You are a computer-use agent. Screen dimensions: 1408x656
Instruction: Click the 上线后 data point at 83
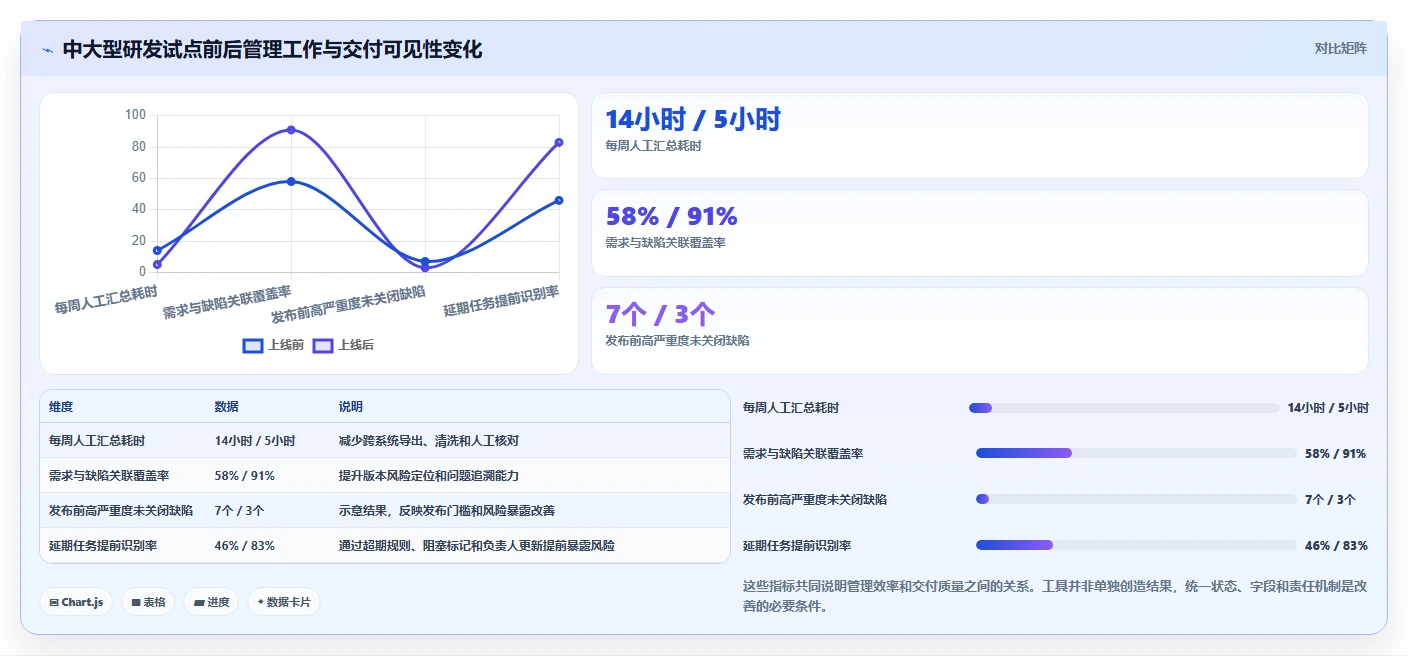559,142
